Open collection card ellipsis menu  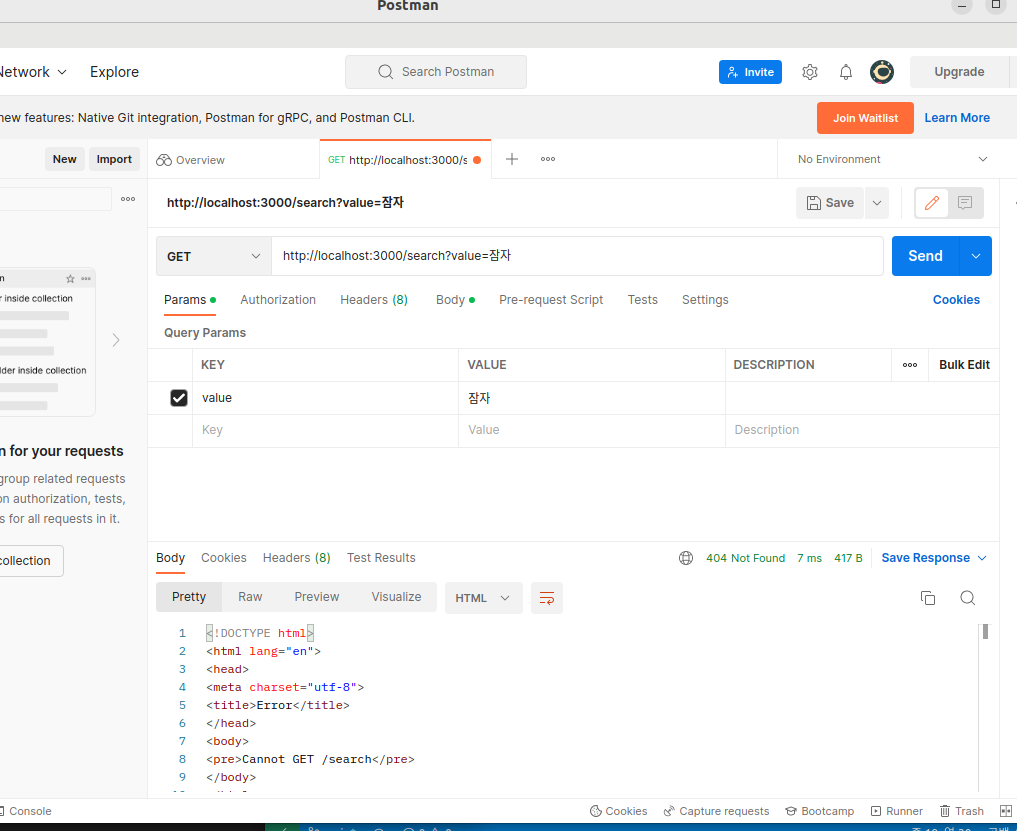coord(86,279)
